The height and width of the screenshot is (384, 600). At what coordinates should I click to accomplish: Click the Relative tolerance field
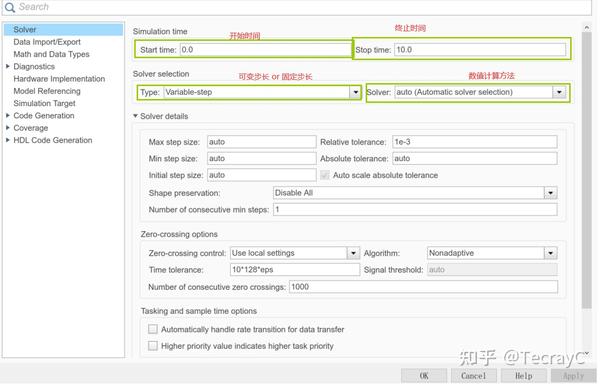[474, 142]
